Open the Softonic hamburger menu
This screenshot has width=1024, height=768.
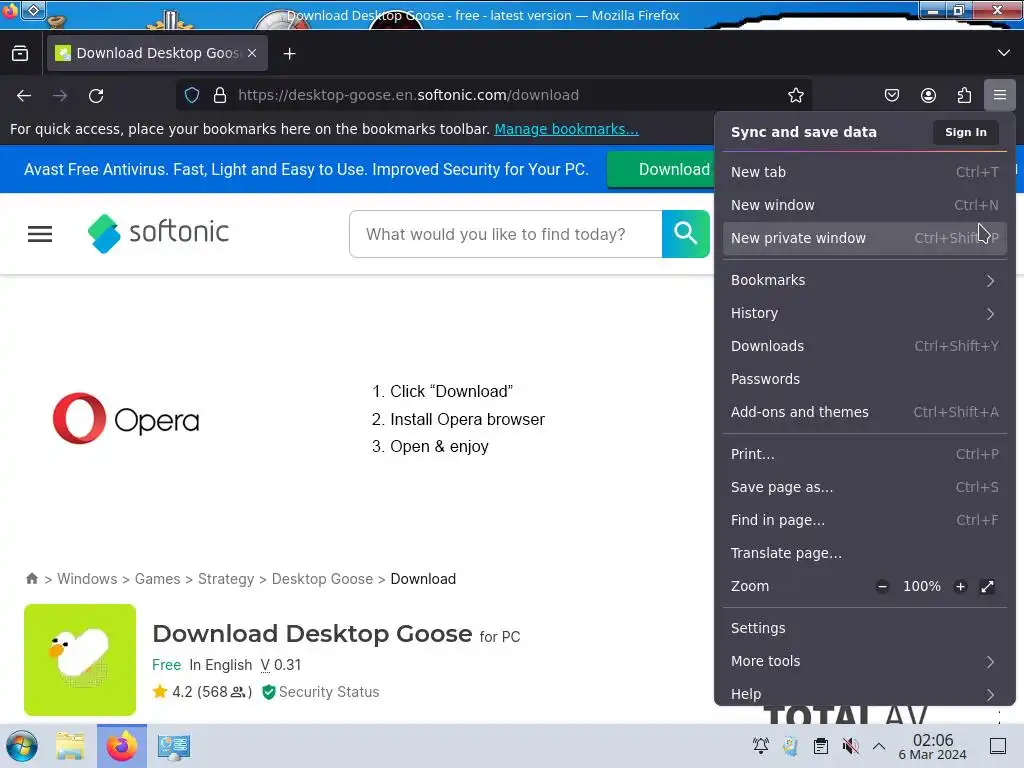tap(40, 234)
